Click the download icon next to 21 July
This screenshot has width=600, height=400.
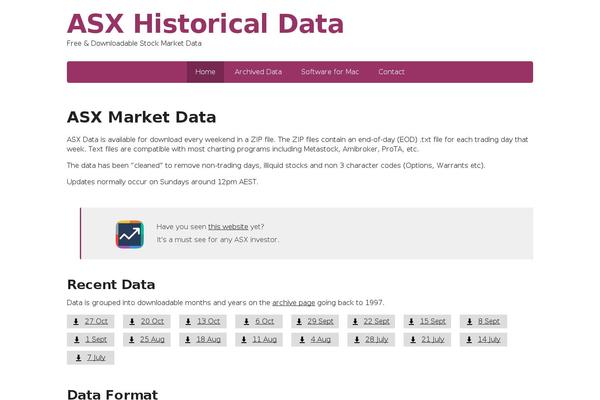[413, 340]
